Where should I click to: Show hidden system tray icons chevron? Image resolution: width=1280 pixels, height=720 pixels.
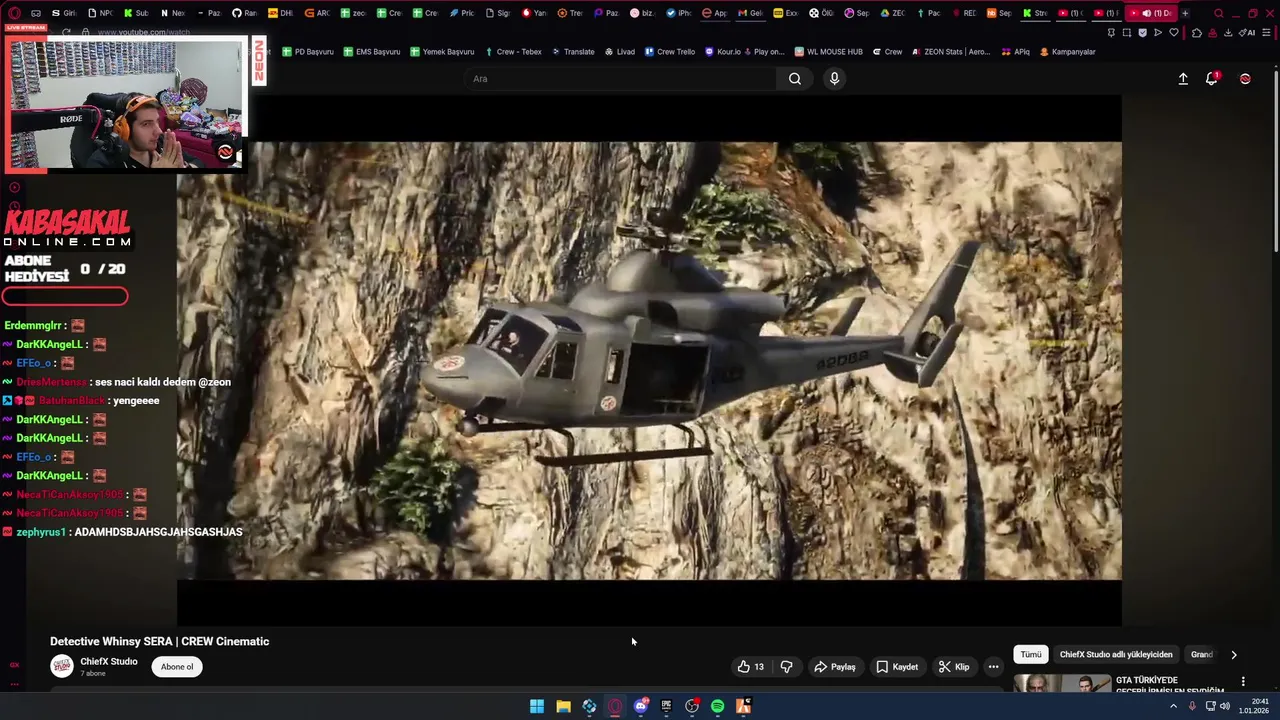[1174, 706]
